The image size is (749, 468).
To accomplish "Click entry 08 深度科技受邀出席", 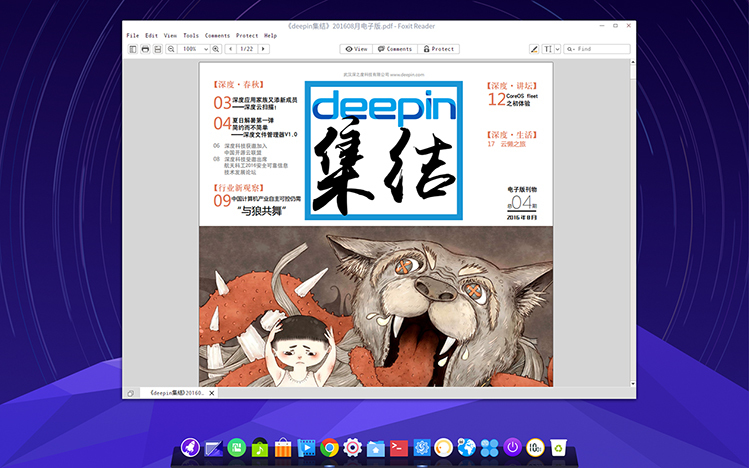I will [x=250, y=165].
